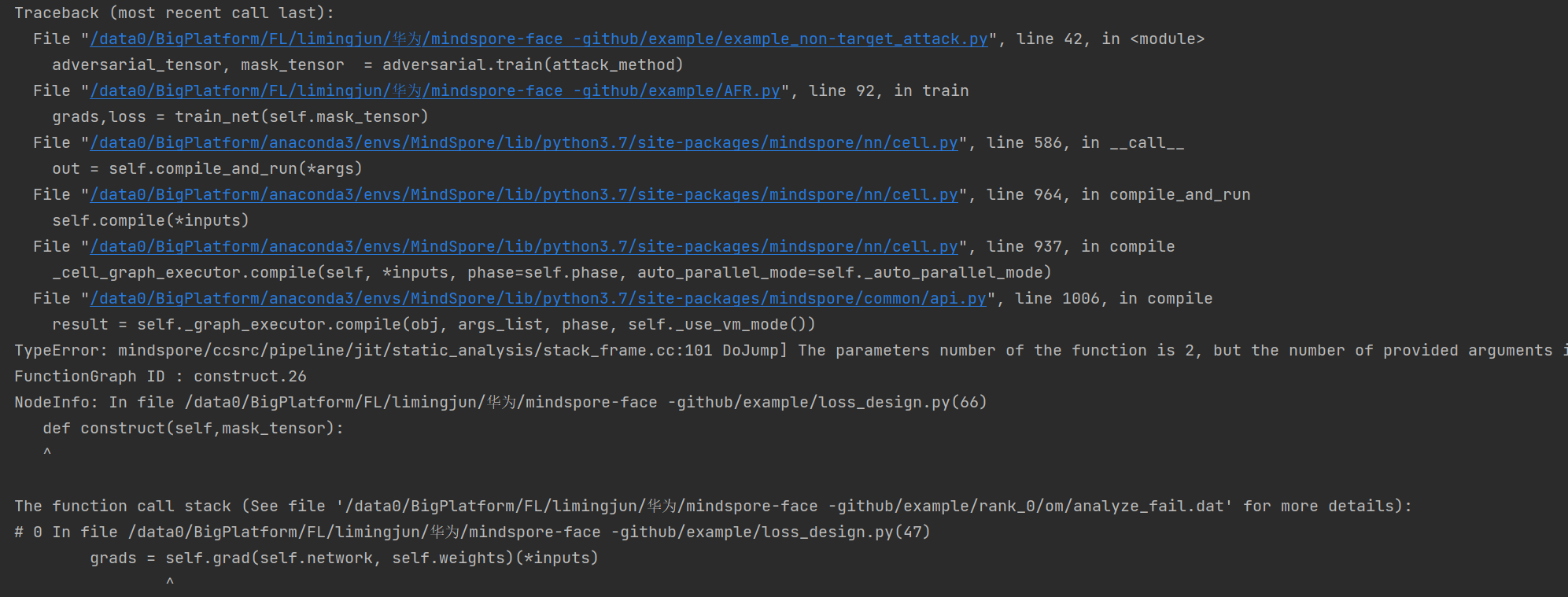Click the self.compile(*inputs) line
1568x597 pixels.
[x=150, y=221]
